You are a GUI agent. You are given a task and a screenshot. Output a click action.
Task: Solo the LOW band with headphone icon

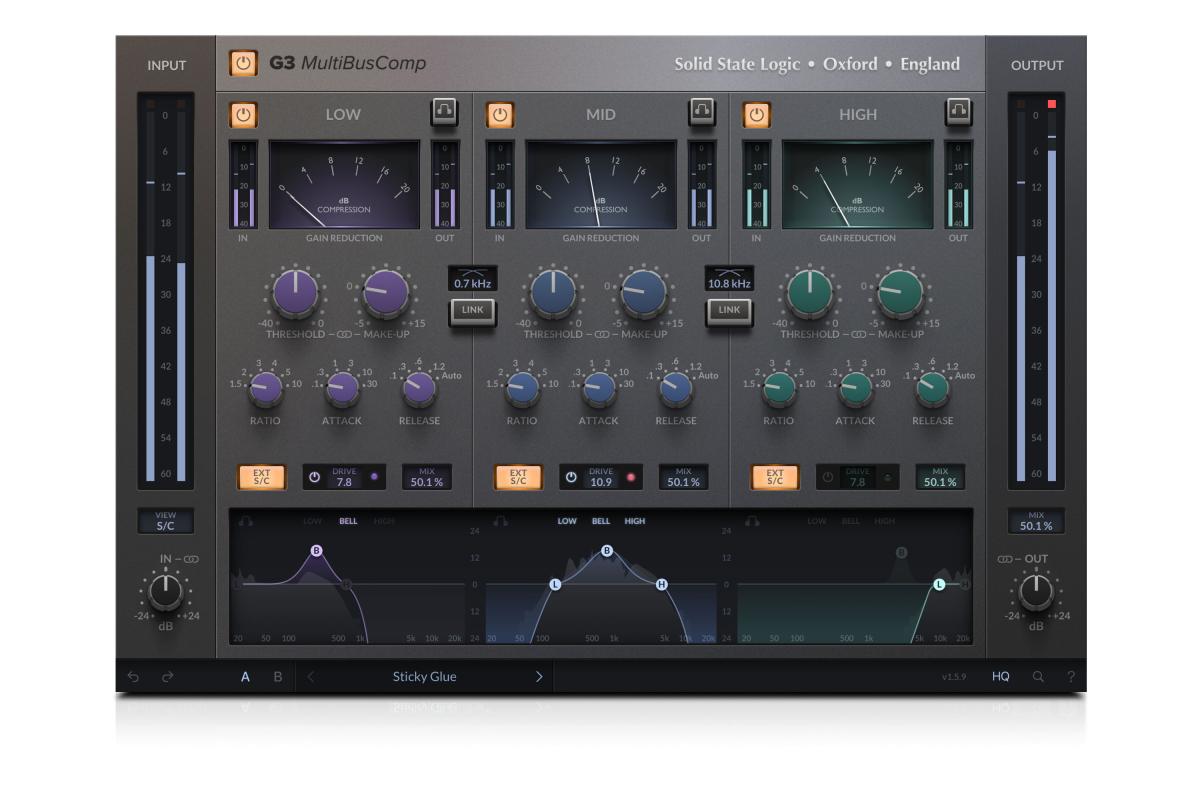(x=444, y=112)
